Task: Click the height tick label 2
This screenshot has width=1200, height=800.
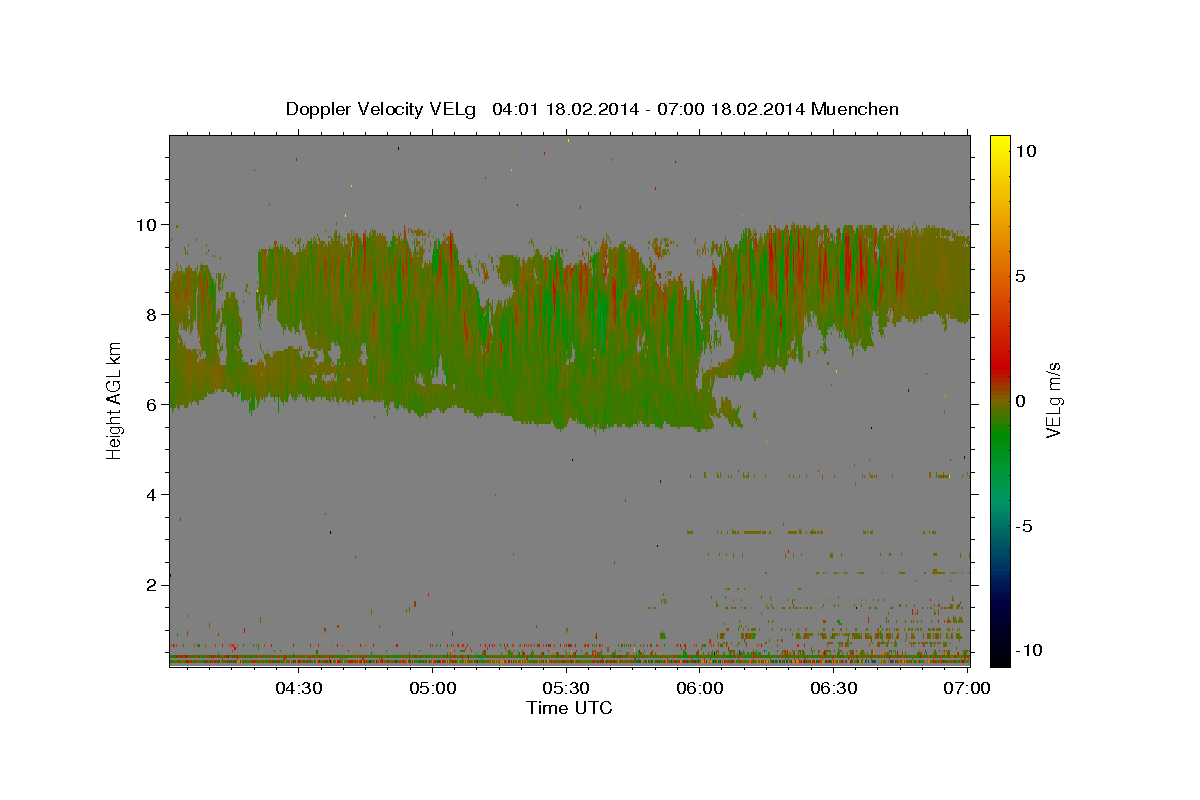Action: 153,584
